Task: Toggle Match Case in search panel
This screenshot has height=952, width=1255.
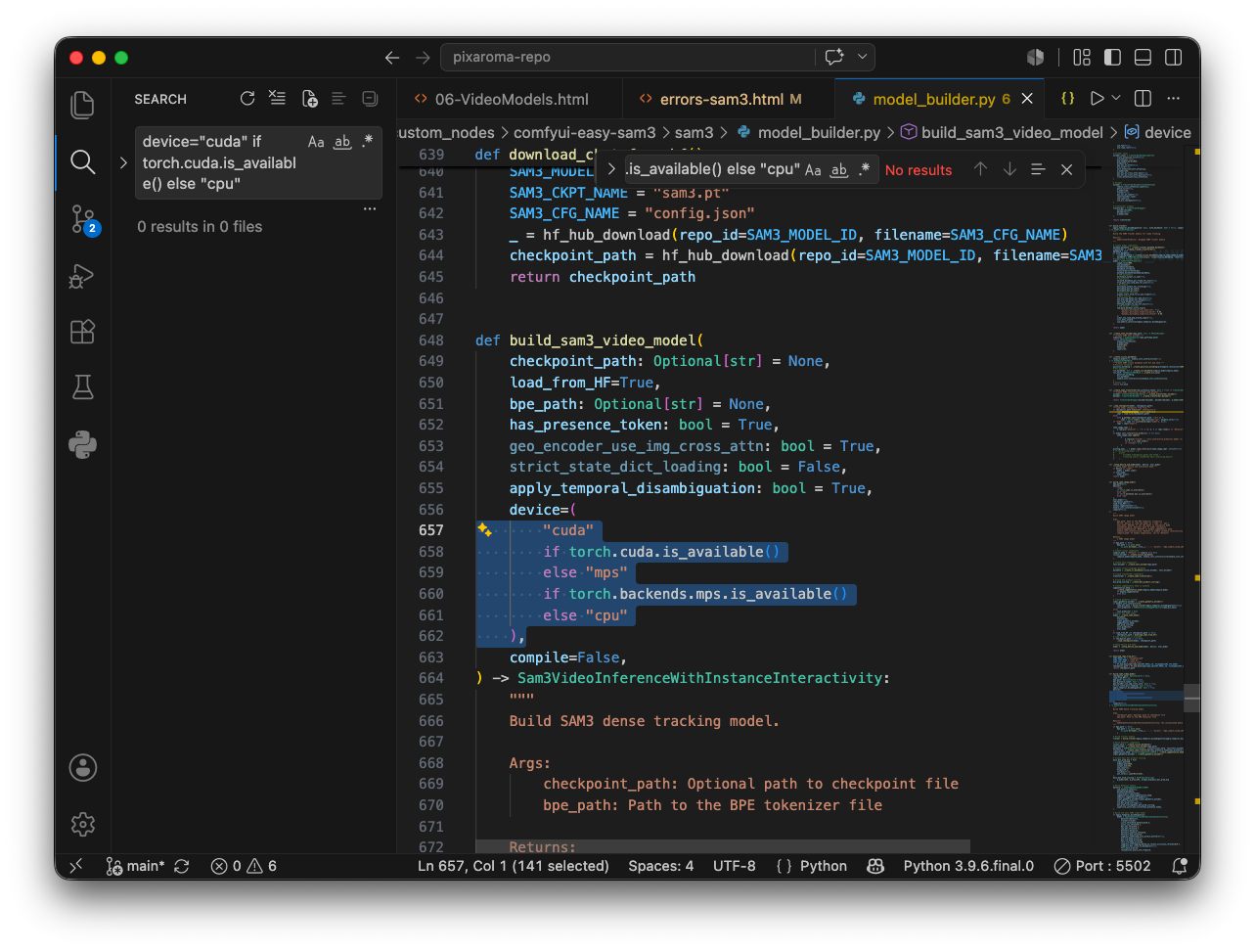Action: coord(316,142)
